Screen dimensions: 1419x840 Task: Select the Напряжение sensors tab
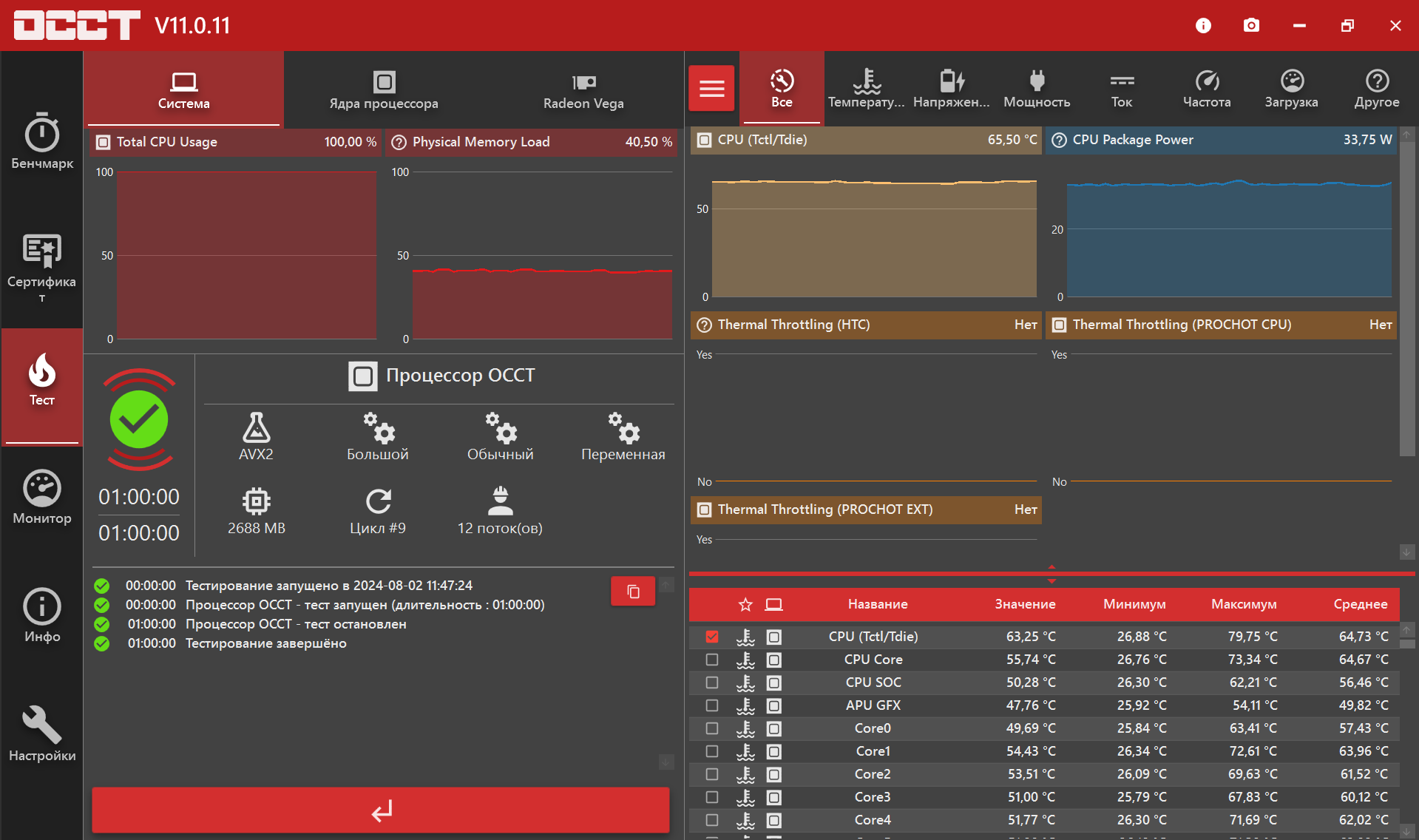point(952,89)
